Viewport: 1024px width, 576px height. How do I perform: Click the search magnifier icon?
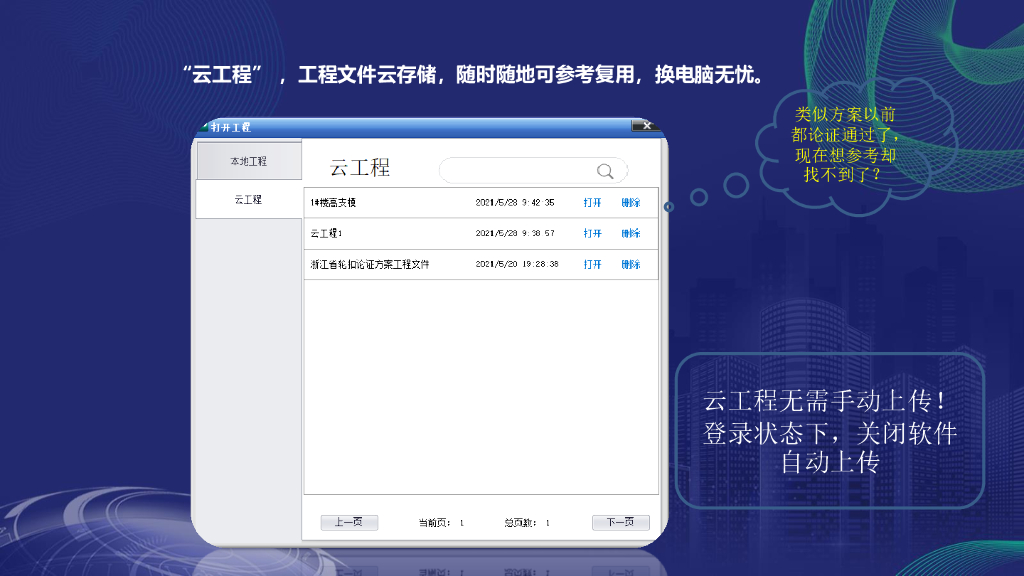coord(605,171)
